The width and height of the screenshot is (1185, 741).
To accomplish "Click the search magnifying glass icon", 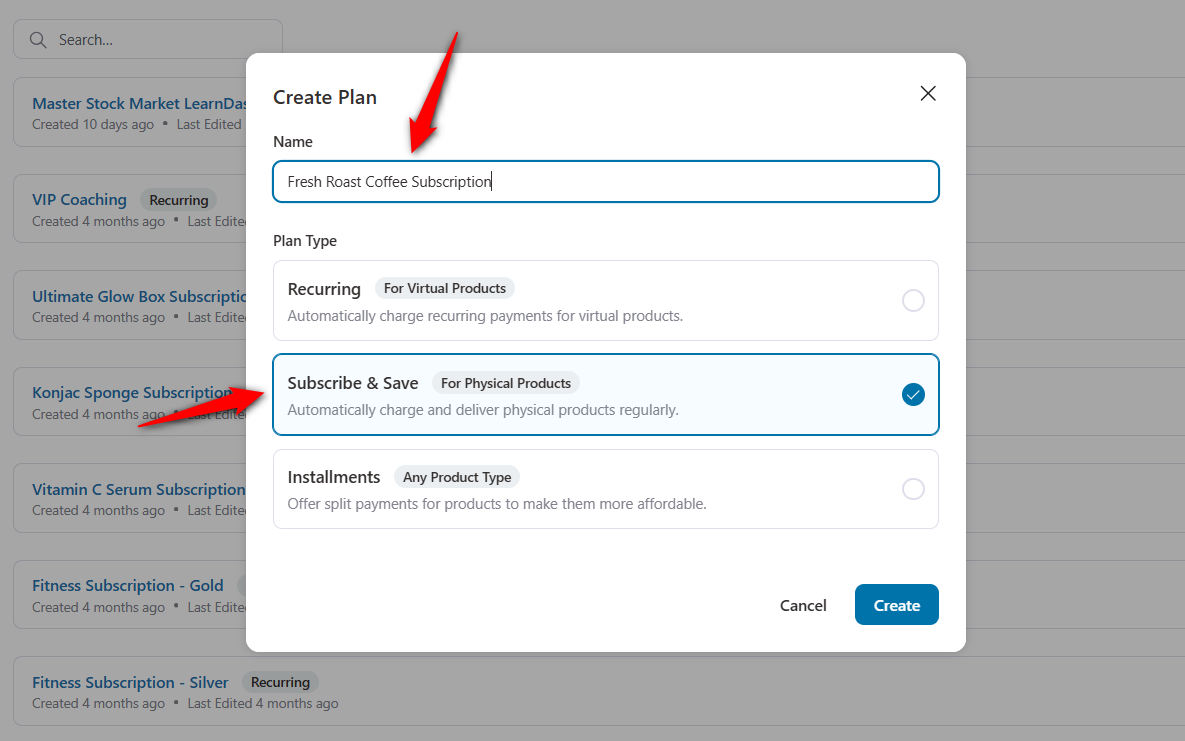I will click(x=38, y=39).
